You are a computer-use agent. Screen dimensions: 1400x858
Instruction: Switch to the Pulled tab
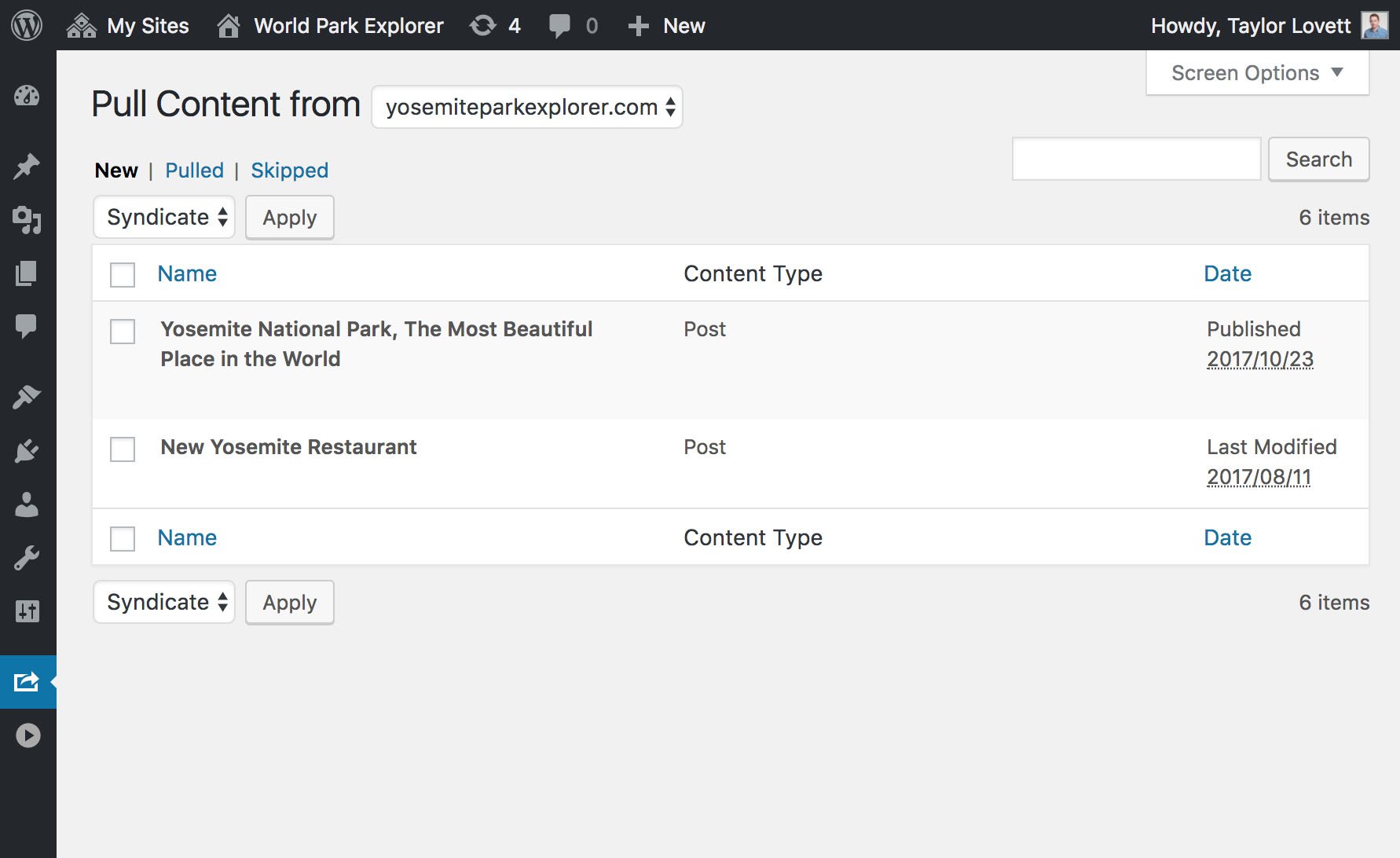194,170
